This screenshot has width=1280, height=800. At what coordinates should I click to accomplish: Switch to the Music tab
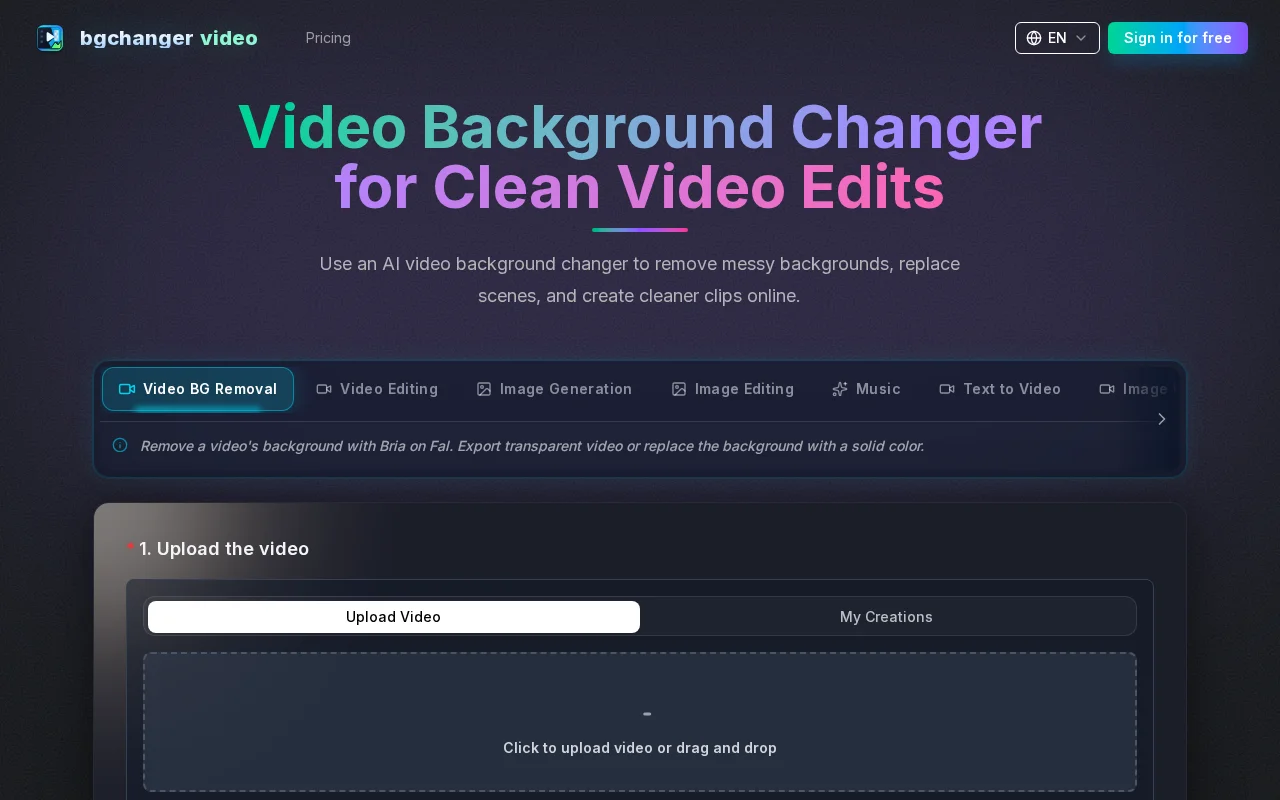866,389
